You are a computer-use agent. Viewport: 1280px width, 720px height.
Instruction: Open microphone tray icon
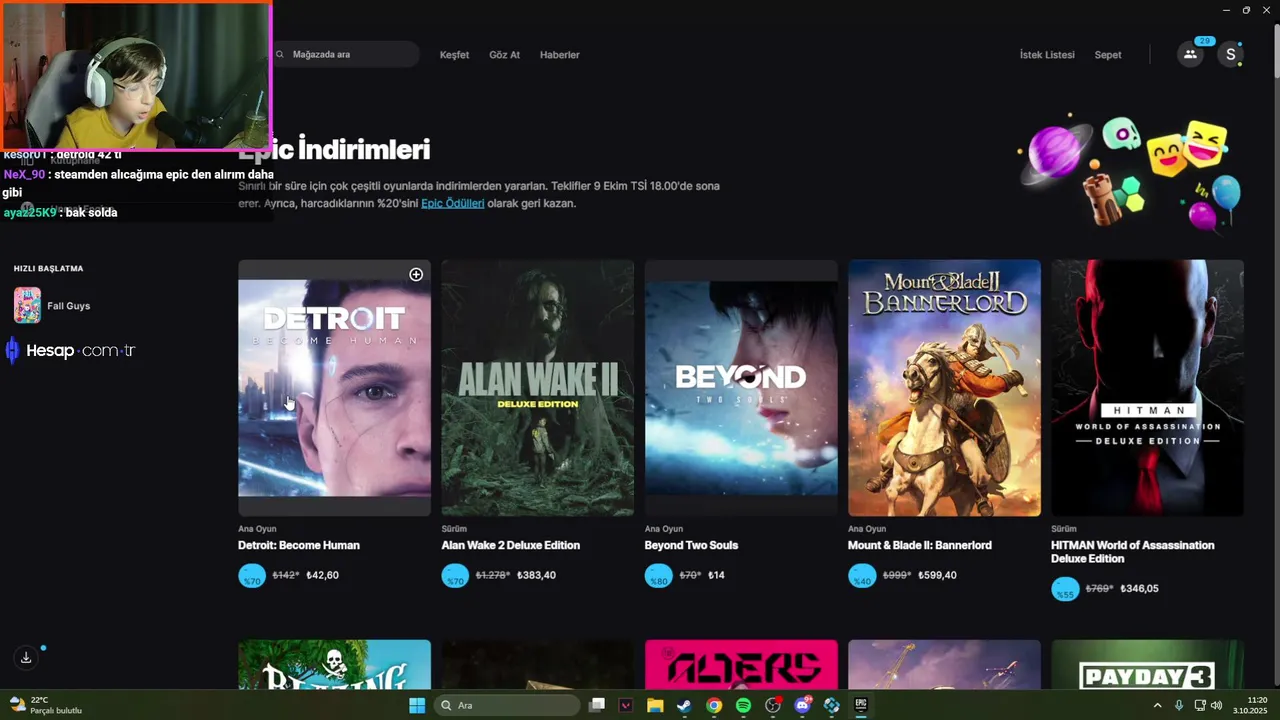pos(1179,705)
